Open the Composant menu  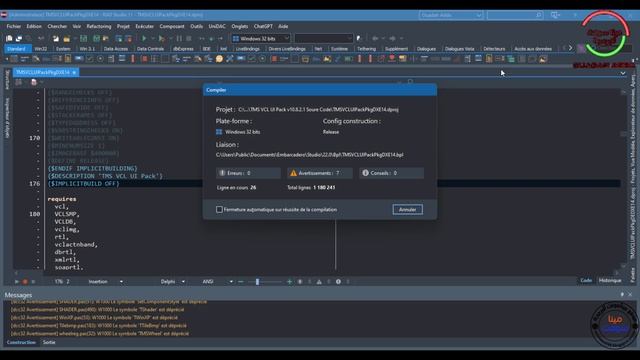point(172,26)
